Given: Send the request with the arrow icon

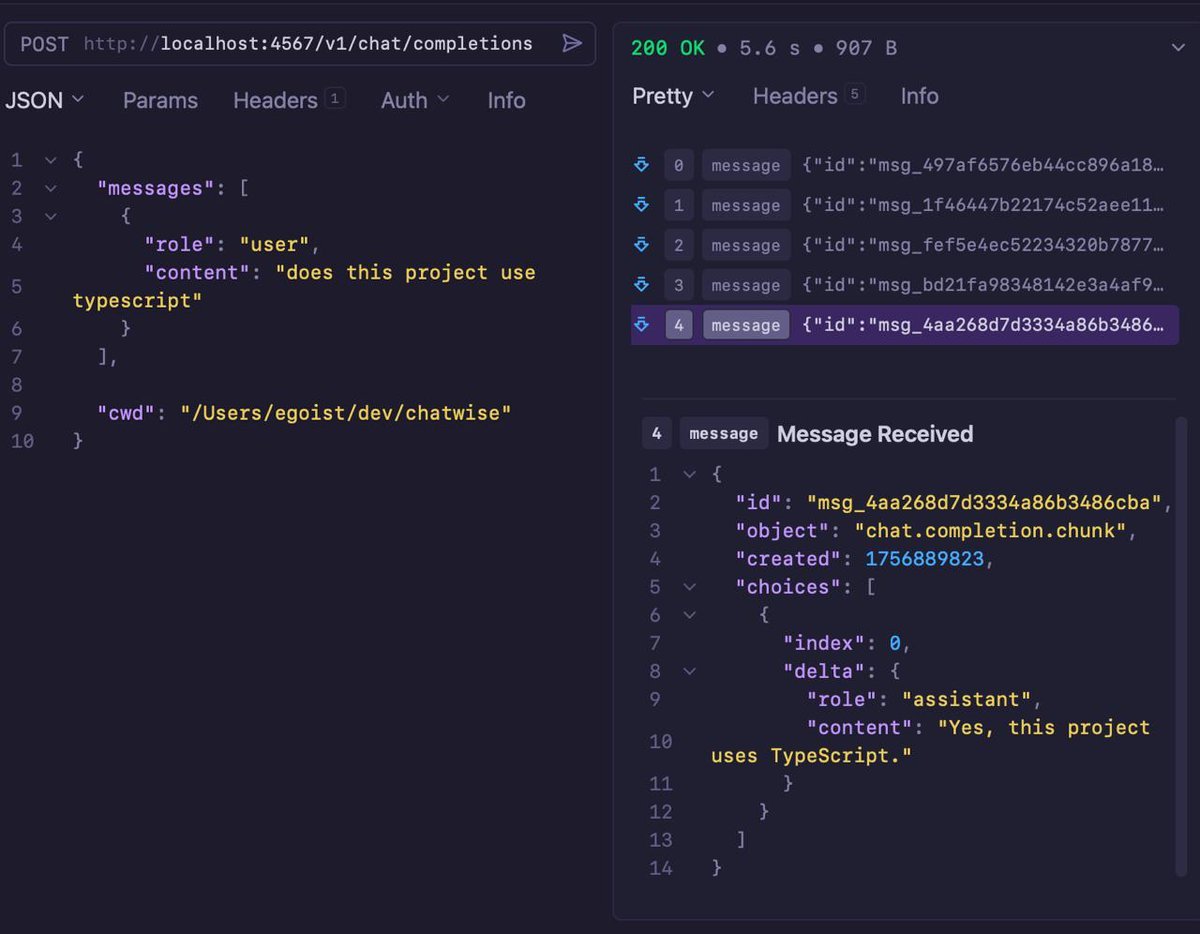Looking at the screenshot, I should (x=571, y=43).
